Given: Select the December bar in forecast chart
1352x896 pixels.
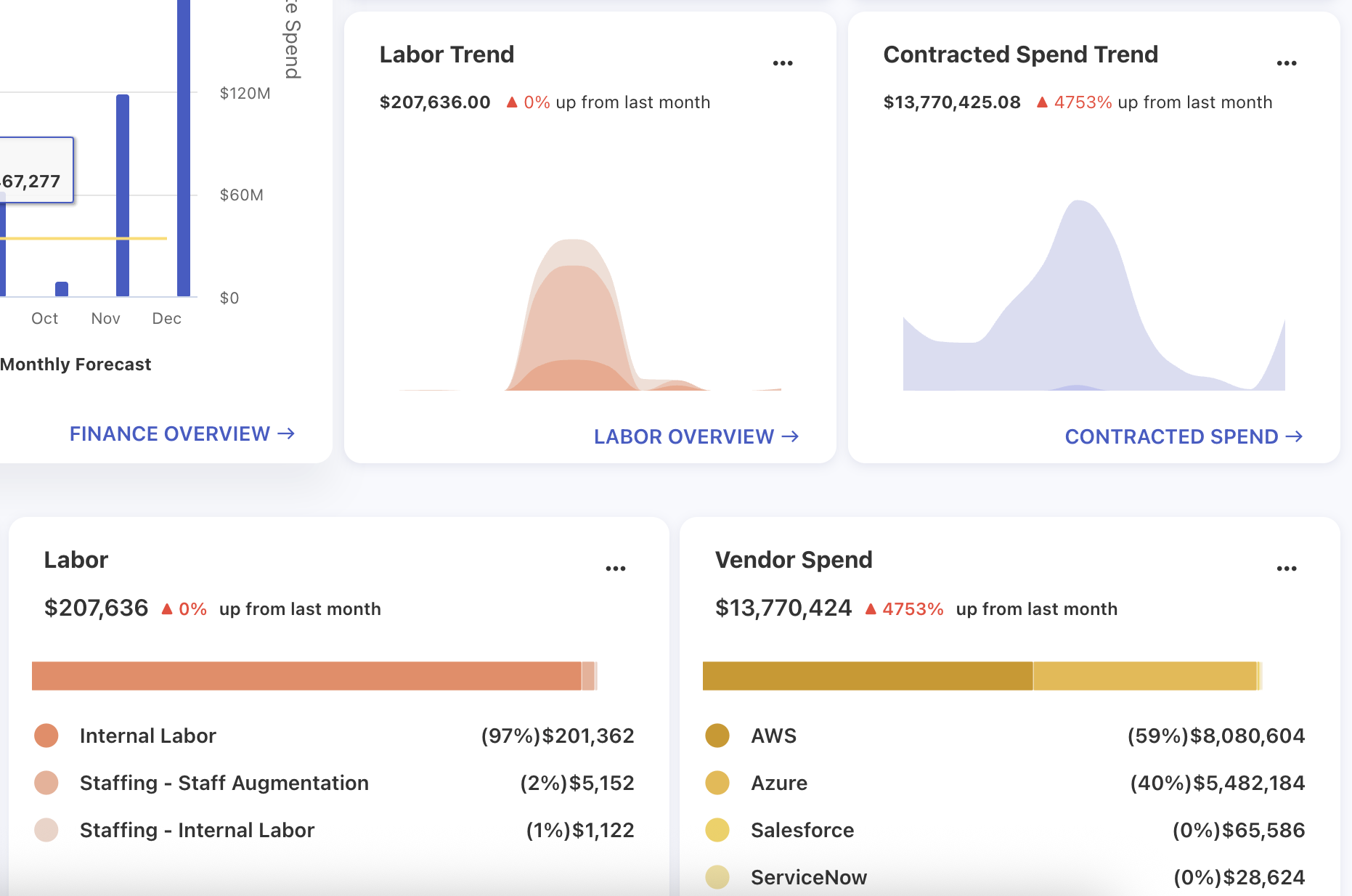Looking at the screenshot, I should click(x=184, y=145).
